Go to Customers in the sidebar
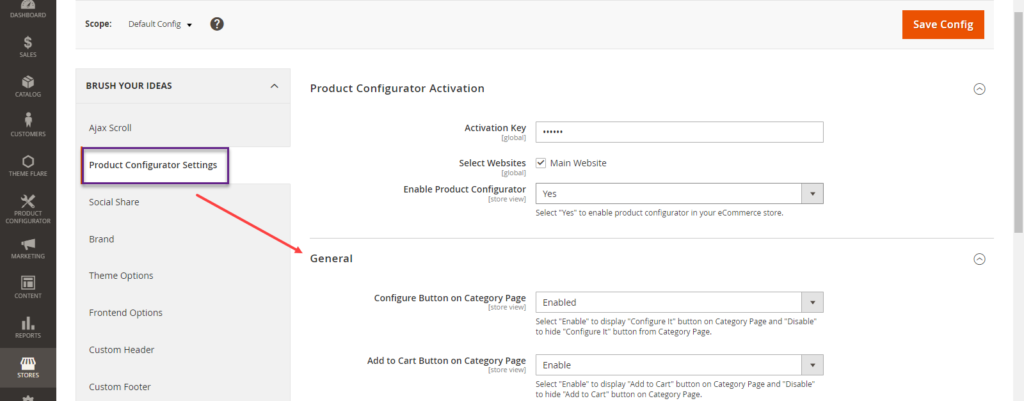The width and height of the screenshot is (1024, 401). click(28, 125)
